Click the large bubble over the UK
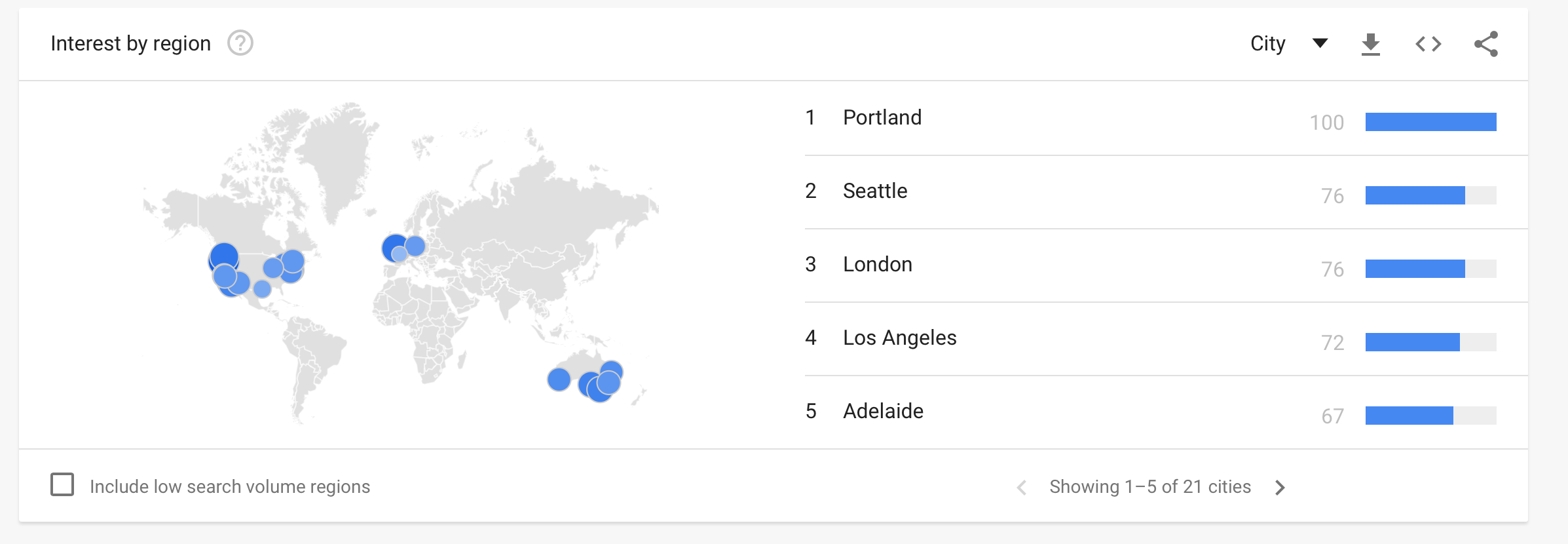This screenshot has width=1568, height=544. 395,248
